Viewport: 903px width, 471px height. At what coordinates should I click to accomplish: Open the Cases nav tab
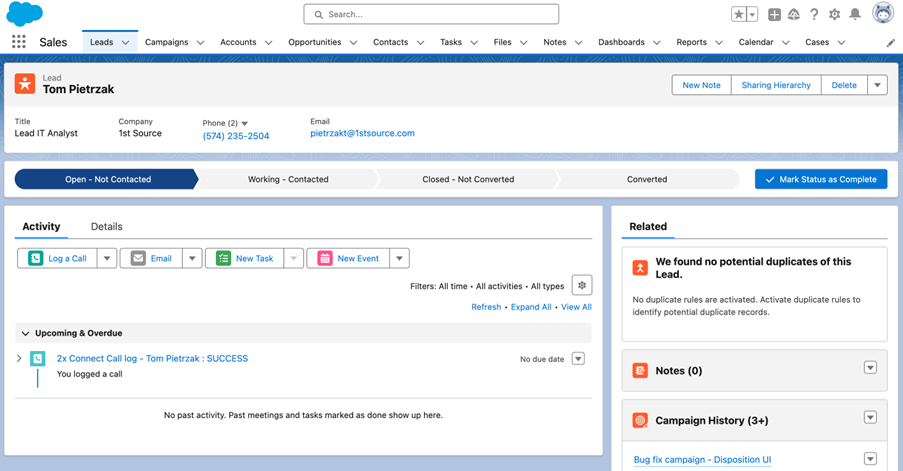[x=817, y=42]
